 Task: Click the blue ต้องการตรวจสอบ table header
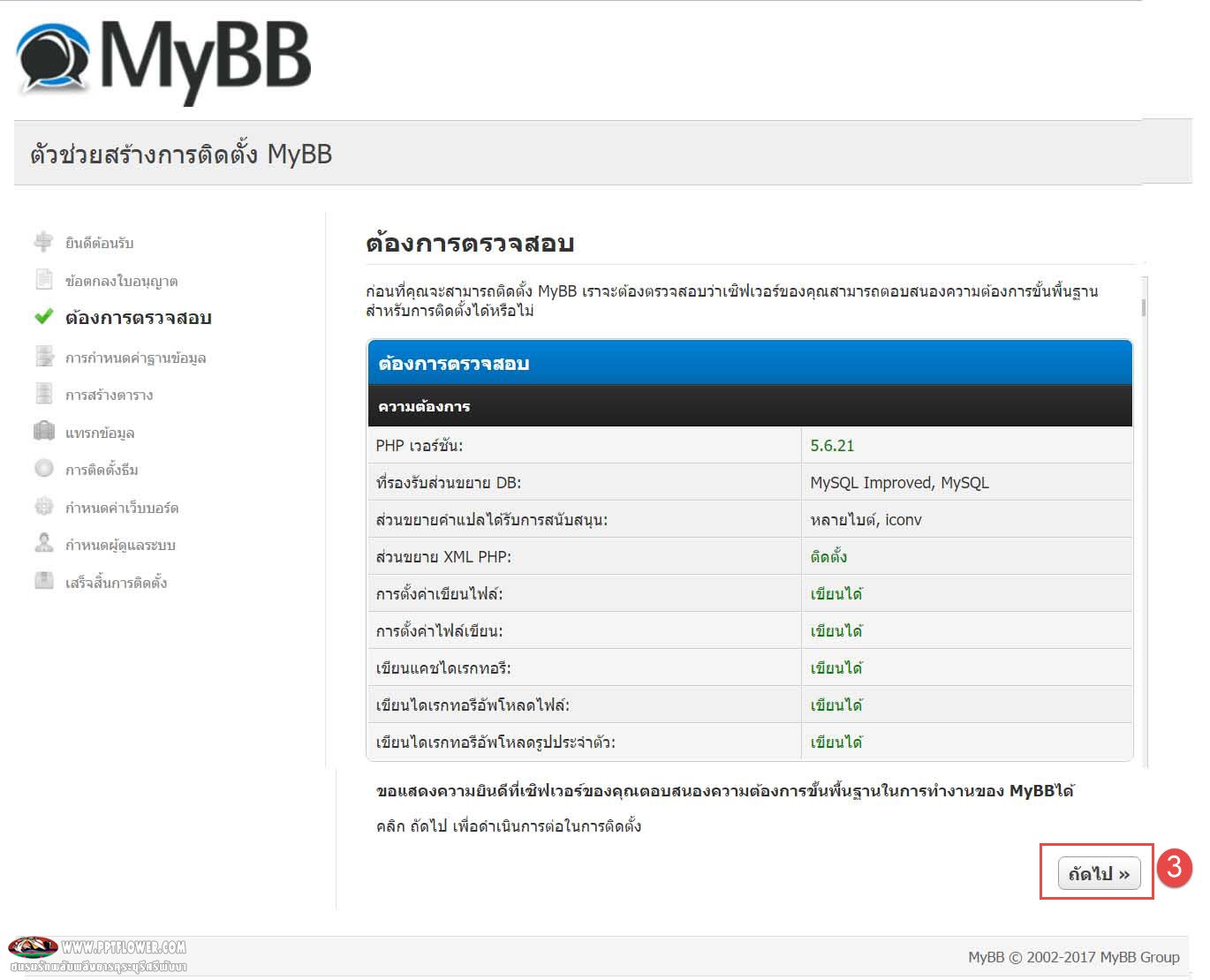click(x=750, y=363)
